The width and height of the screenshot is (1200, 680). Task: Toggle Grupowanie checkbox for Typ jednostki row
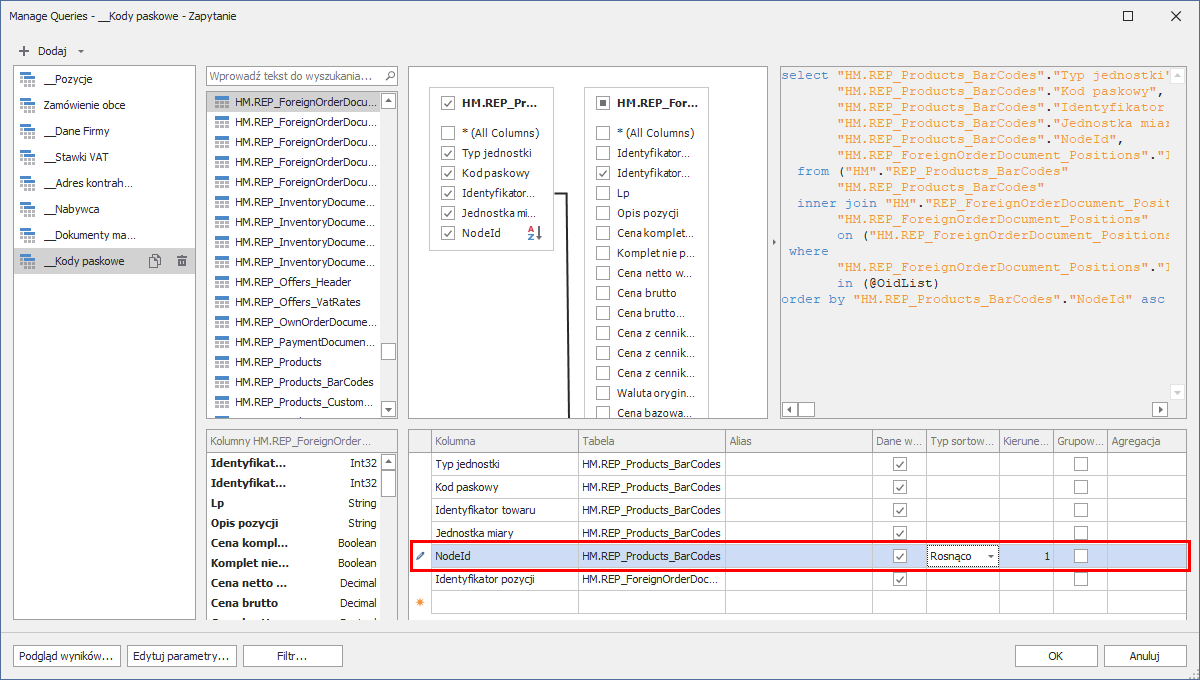(1080, 464)
